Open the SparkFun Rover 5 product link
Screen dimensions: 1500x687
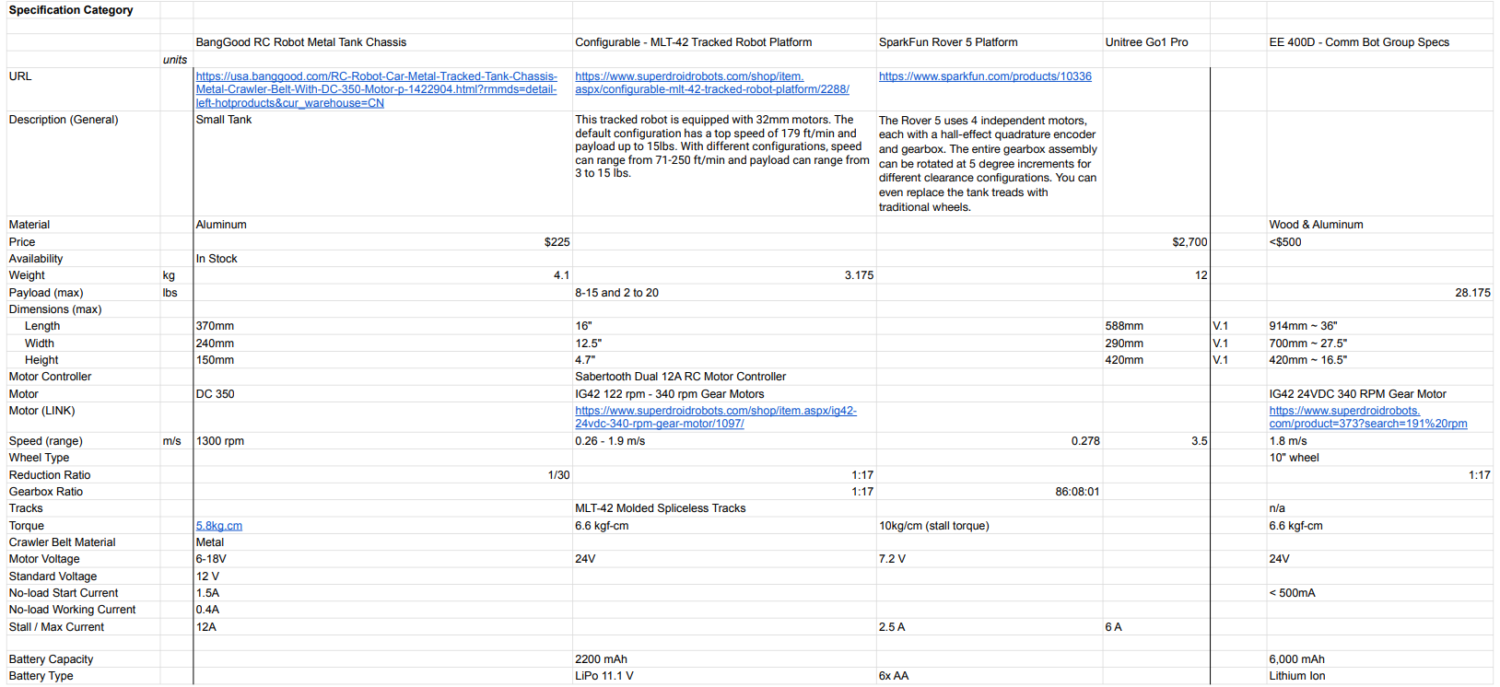pyautogui.click(x=983, y=76)
